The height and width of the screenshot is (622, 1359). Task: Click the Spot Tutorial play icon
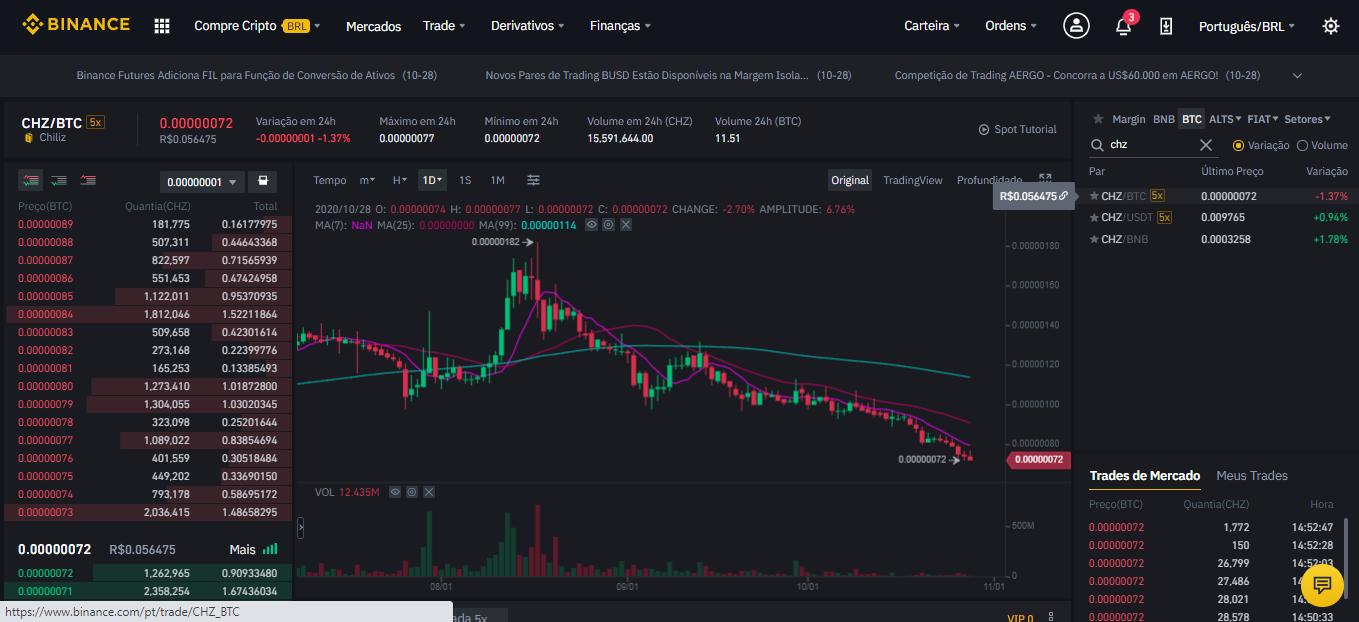(984, 130)
